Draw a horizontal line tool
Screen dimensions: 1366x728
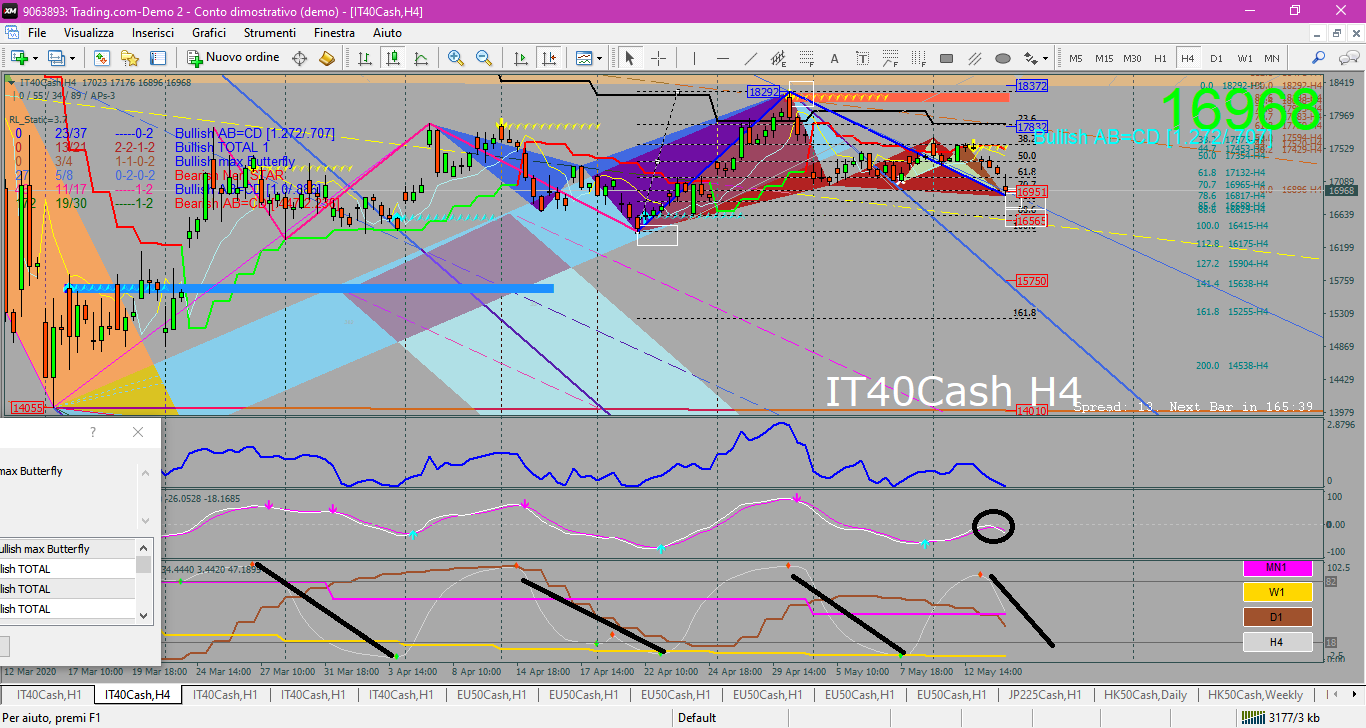(x=722, y=58)
